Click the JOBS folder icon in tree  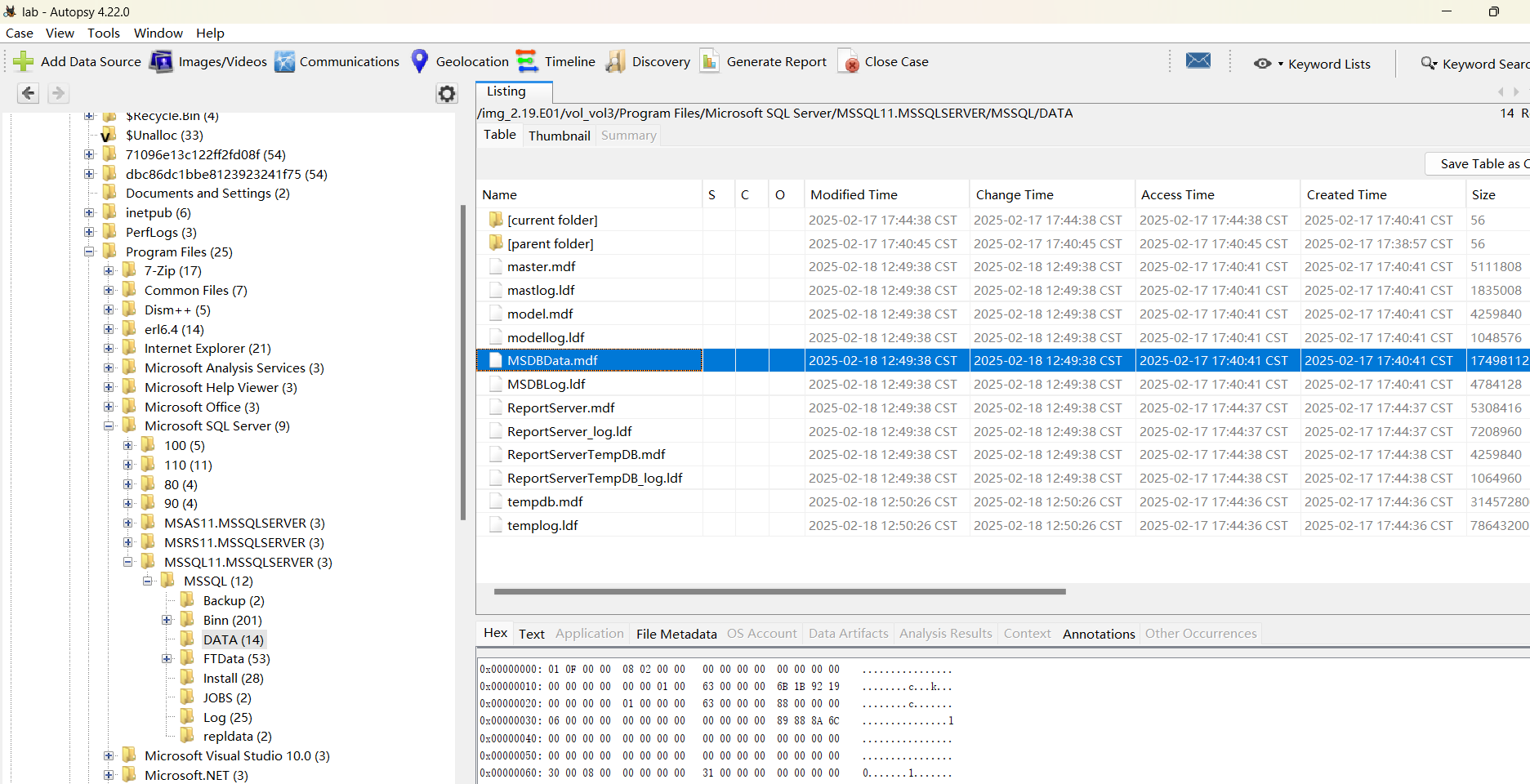(187, 697)
